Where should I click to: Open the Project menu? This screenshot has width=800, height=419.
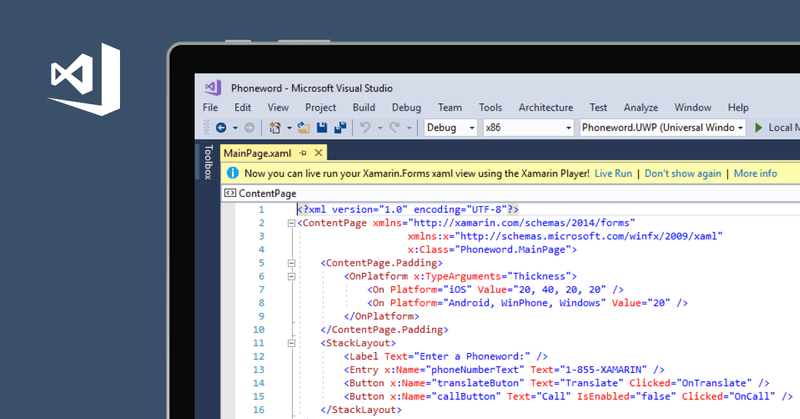pyautogui.click(x=320, y=108)
